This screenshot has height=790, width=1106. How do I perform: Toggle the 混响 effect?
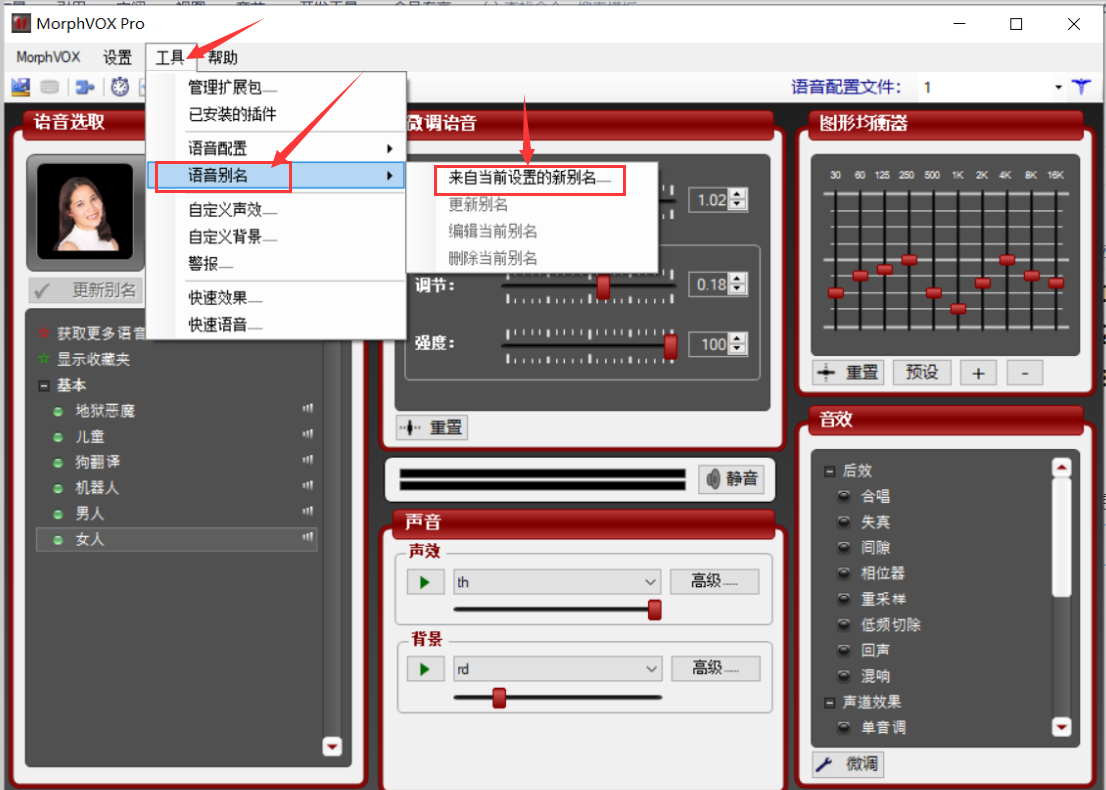pyautogui.click(x=844, y=676)
